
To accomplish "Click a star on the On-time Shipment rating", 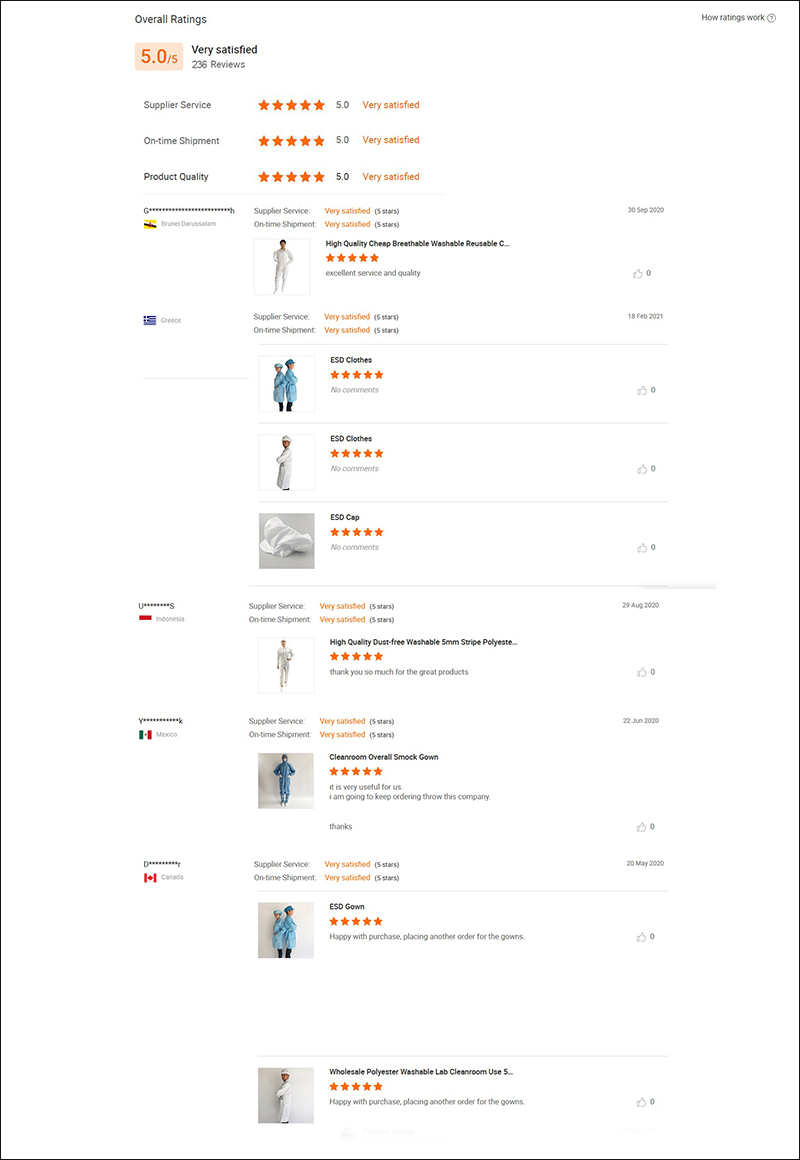I will (291, 140).
